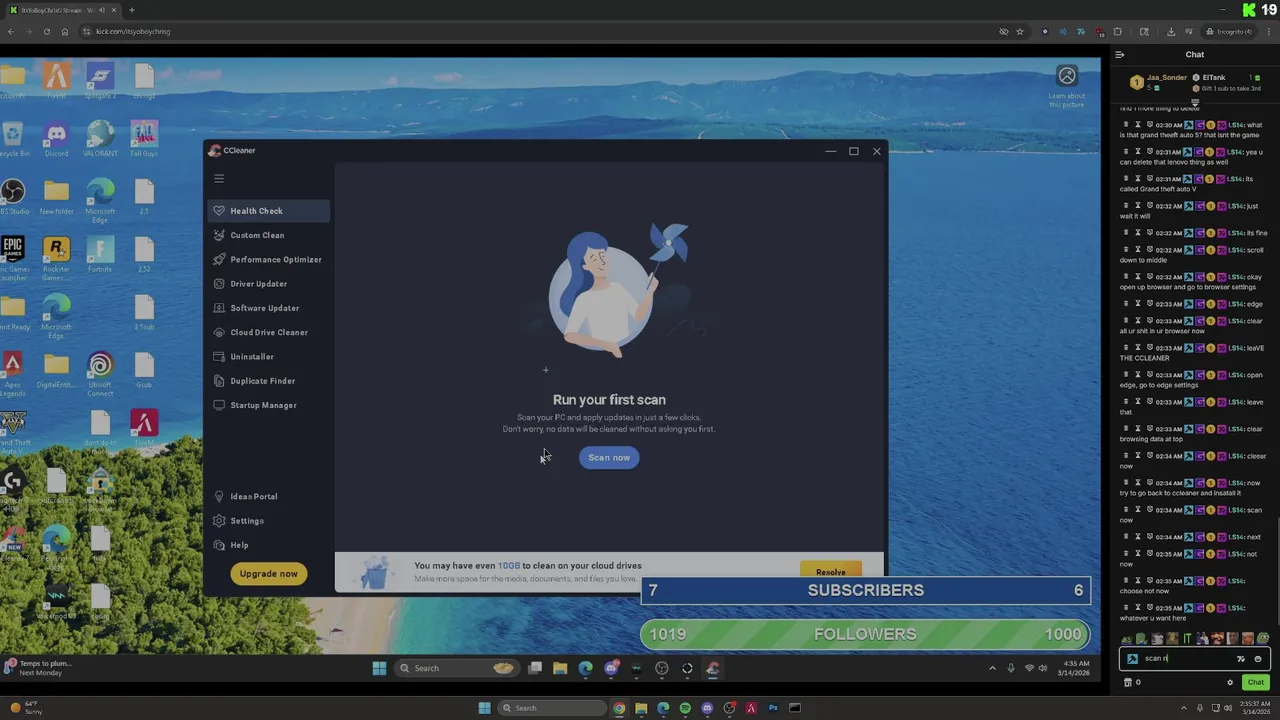Show hidden icons in streamed tray
The image size is (1280, 720).
tap(992, 668)
